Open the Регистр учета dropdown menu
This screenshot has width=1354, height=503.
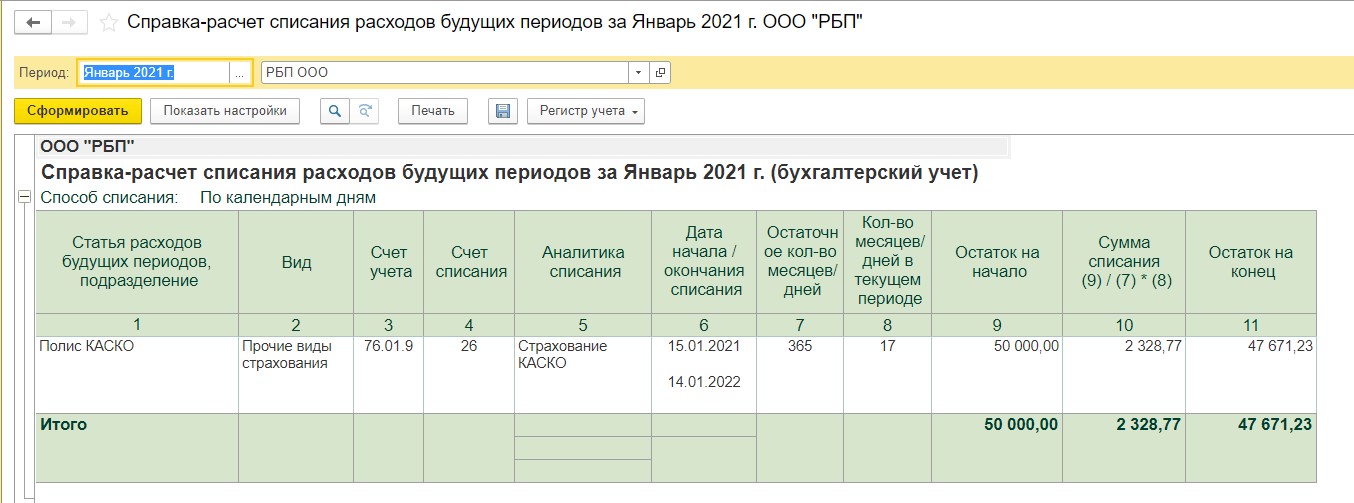586,111
